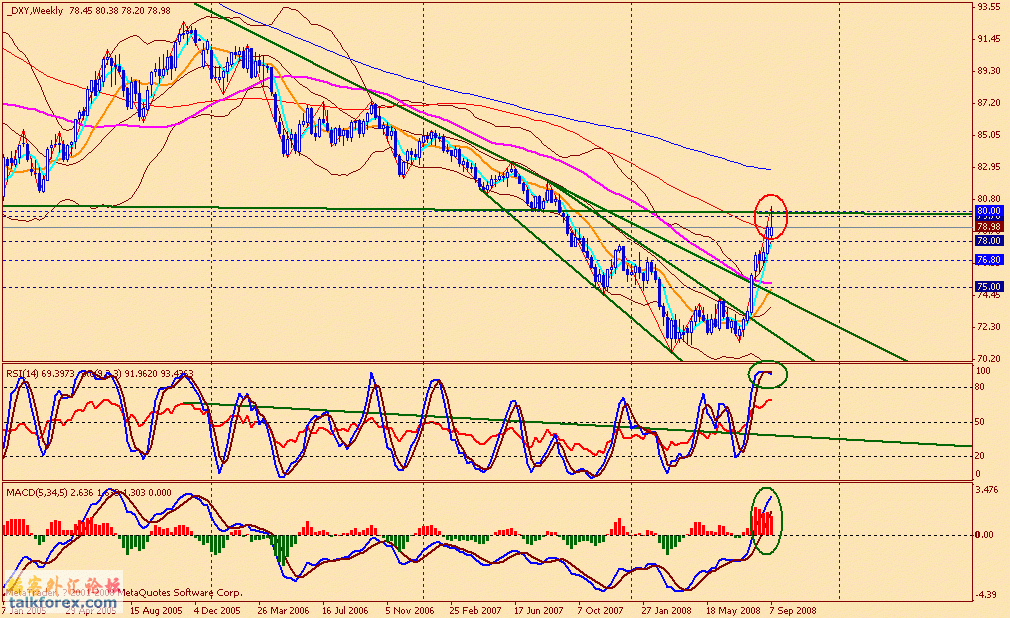Click the MACD(5,34,5) indicator label
Viewport: 1010px width, 618px height.
click(37, 493)
